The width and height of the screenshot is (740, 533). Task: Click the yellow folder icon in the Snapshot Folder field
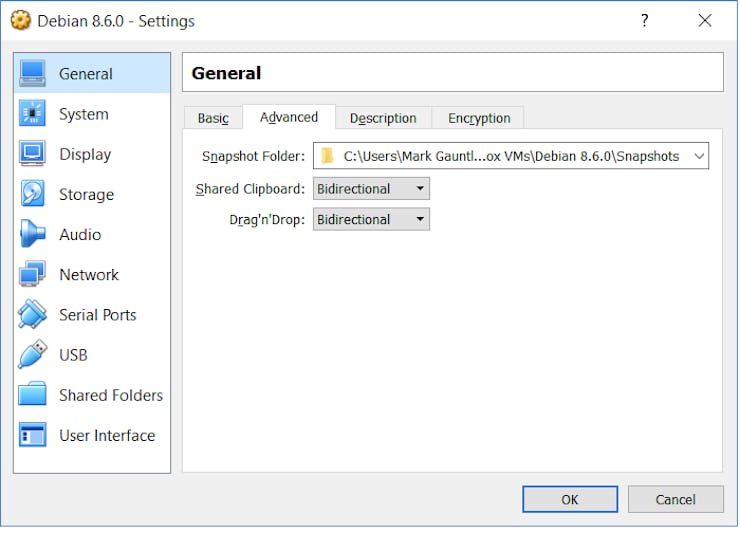(327, 156)
